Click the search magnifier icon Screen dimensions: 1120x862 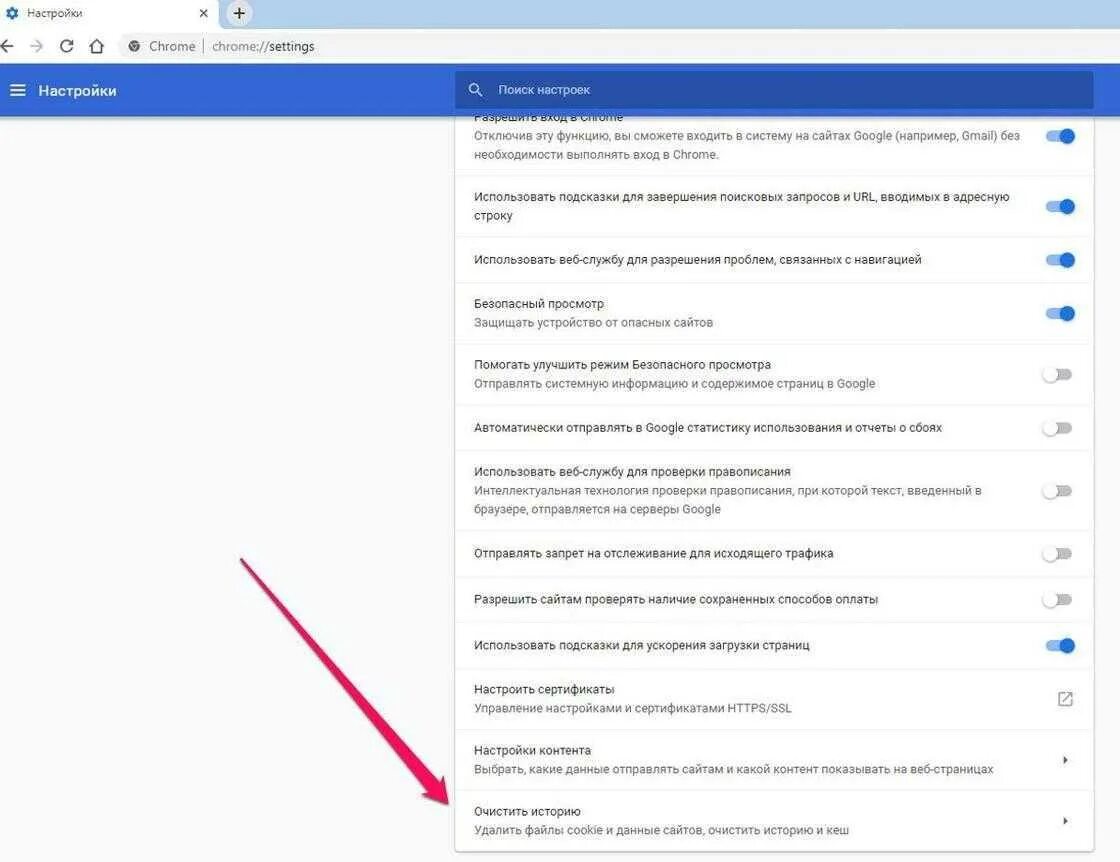coord(475,90)
